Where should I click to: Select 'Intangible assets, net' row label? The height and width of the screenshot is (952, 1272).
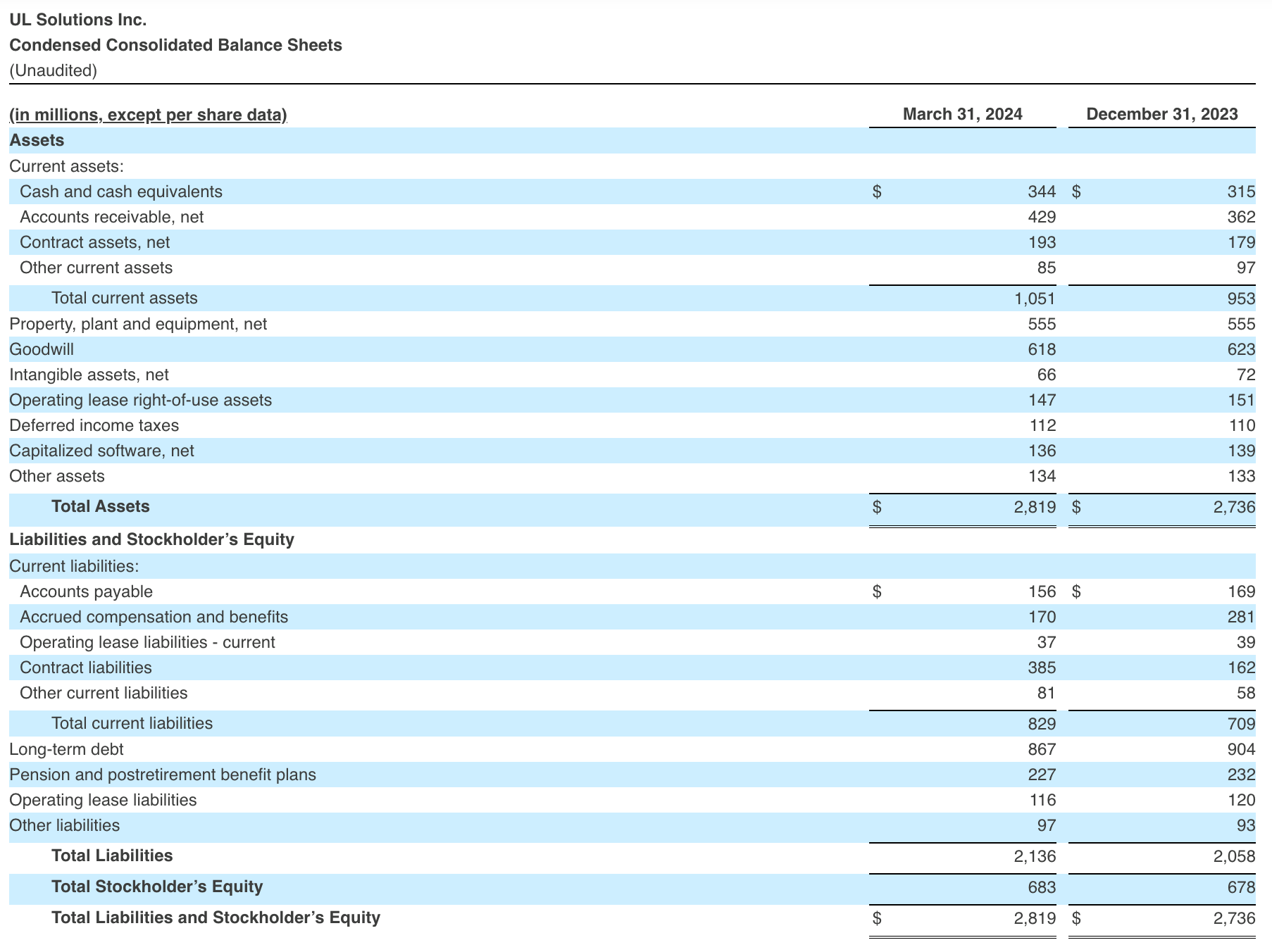pyautogui.click(x=89, y=375)
